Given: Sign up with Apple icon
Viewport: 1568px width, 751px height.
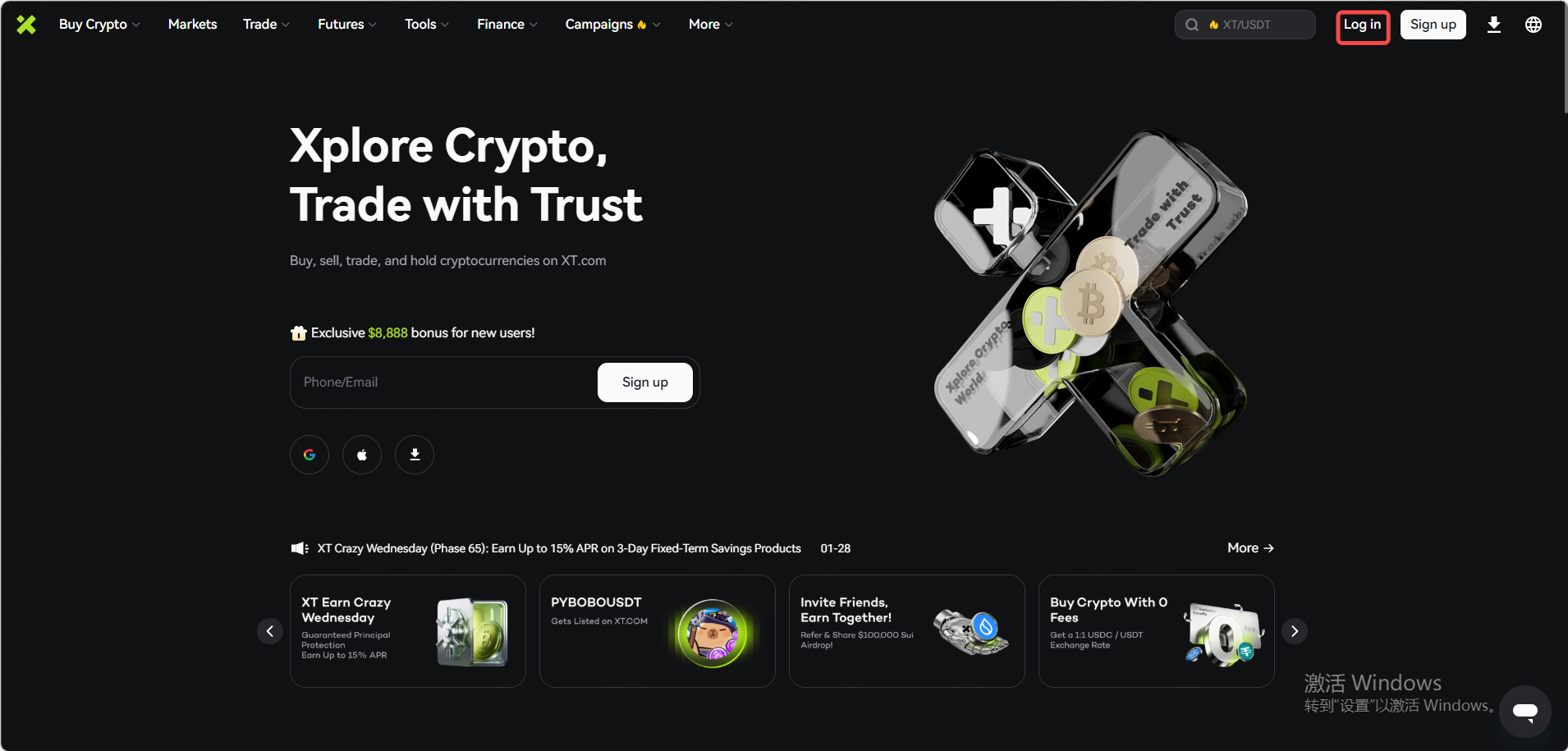Looking at the screenshot, I should pyautogui.click(x=362, y=455).
